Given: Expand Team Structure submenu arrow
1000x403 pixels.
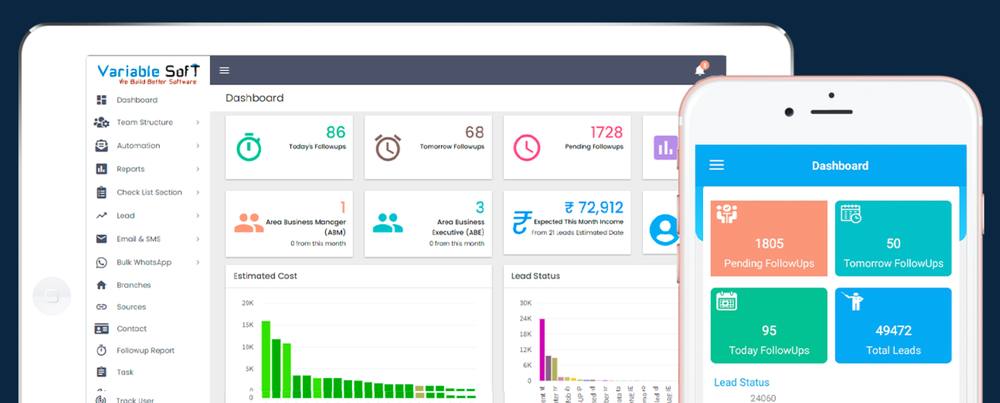Looking at the screenshot, I should click(198, 122).
